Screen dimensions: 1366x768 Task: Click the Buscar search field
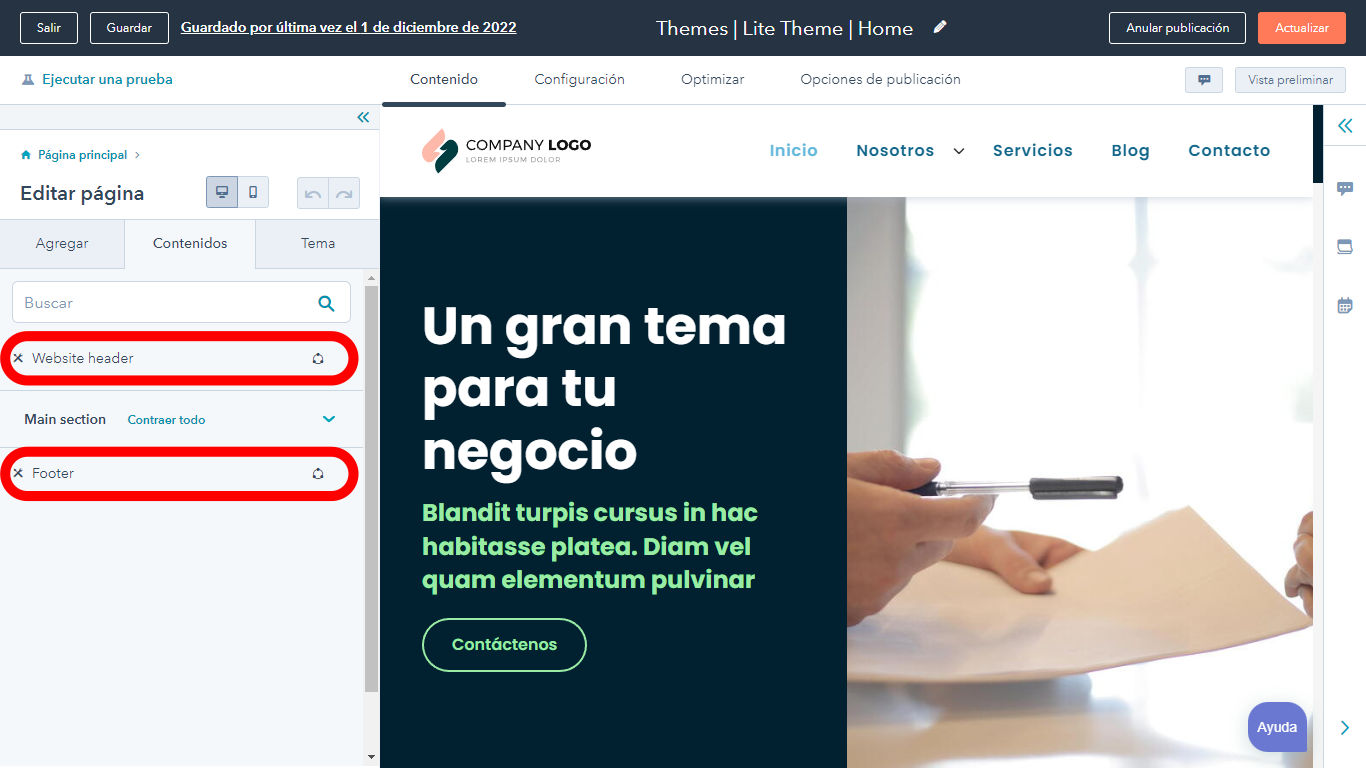point(181,303)
